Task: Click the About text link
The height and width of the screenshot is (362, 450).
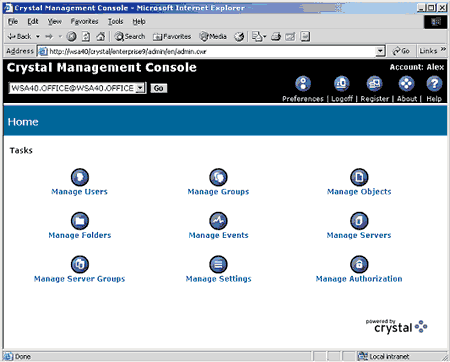Action: (x=407, y=99)
